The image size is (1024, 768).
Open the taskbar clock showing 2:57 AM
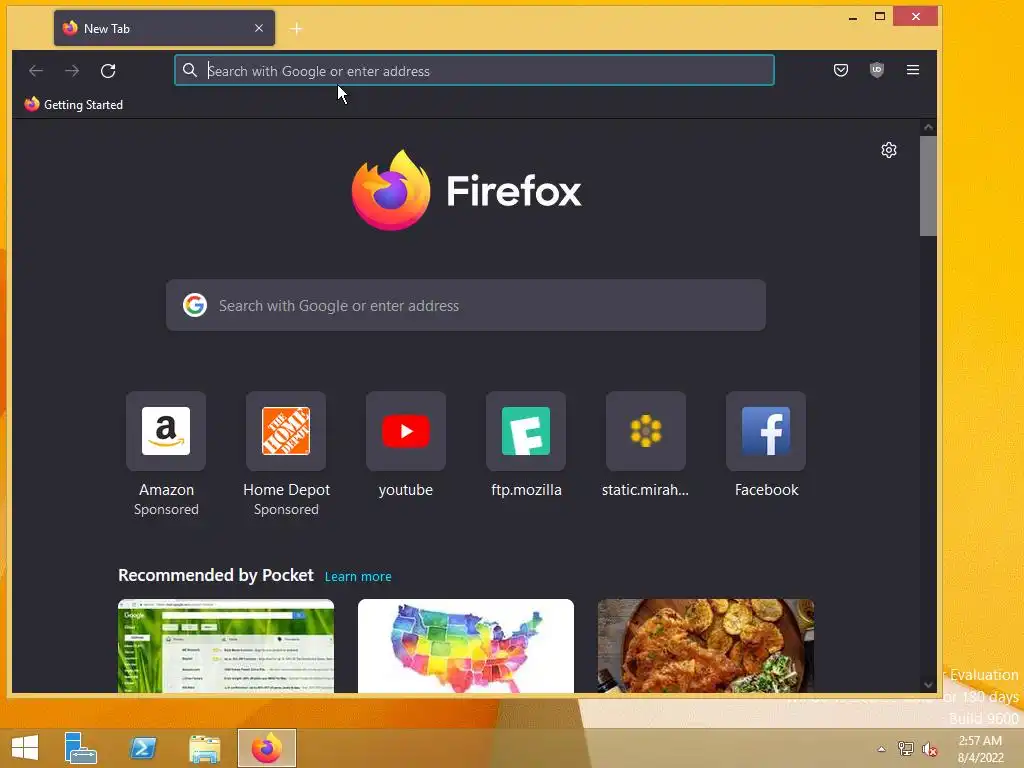click(x=980, y=749)
